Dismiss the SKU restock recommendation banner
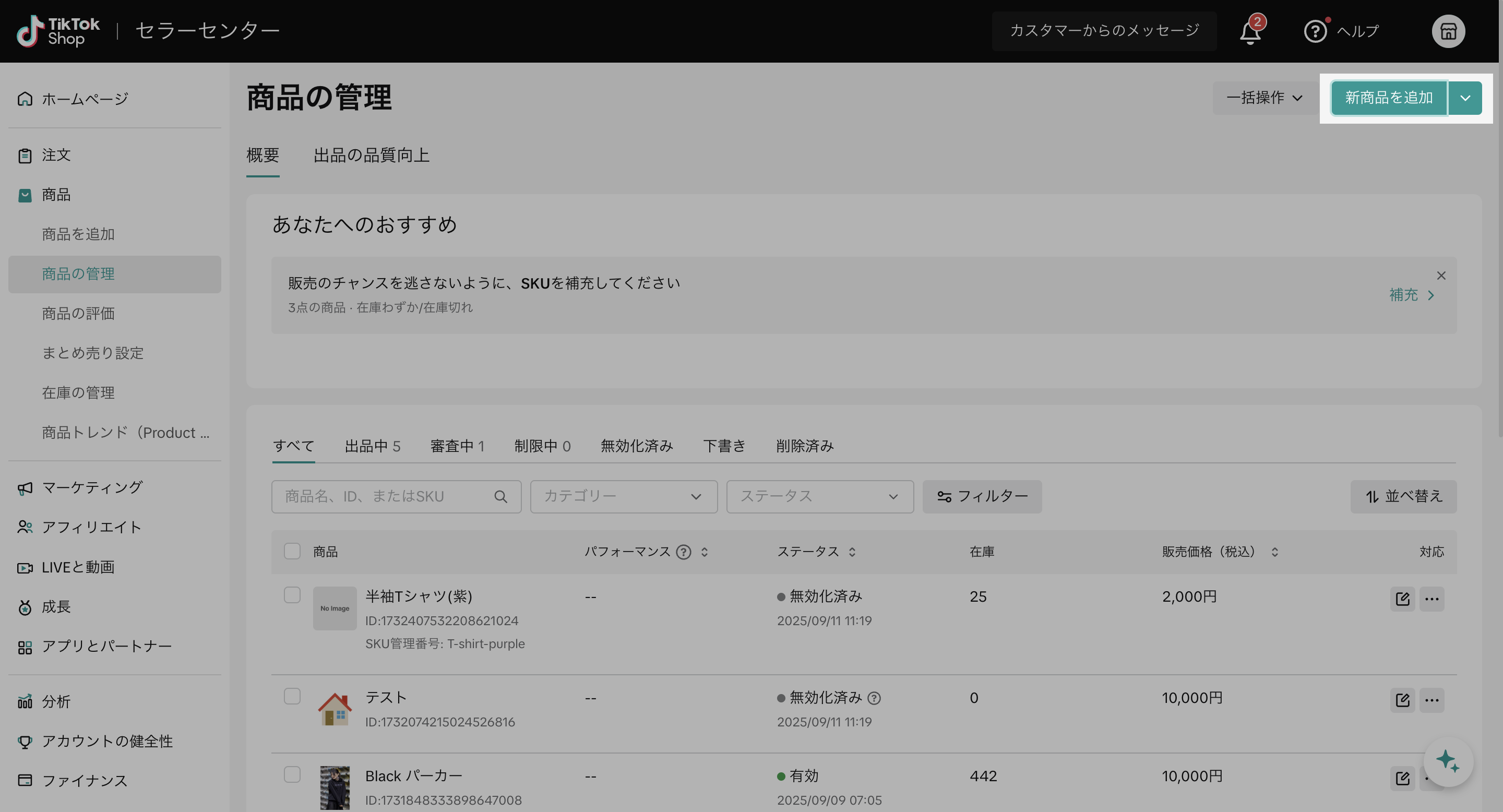 tap(1441, 276)
